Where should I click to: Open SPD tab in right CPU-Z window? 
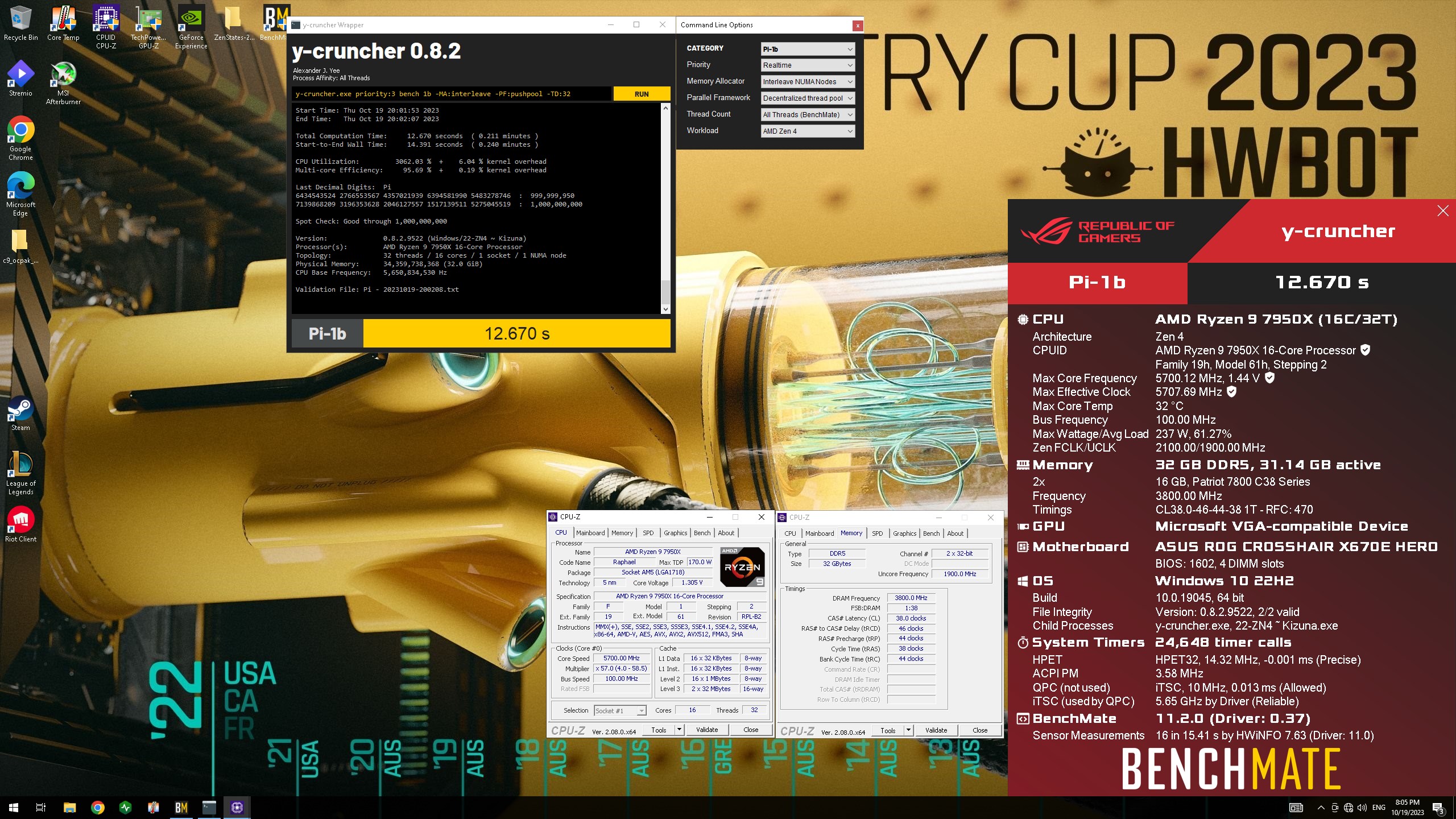click(x=878, y=533)
